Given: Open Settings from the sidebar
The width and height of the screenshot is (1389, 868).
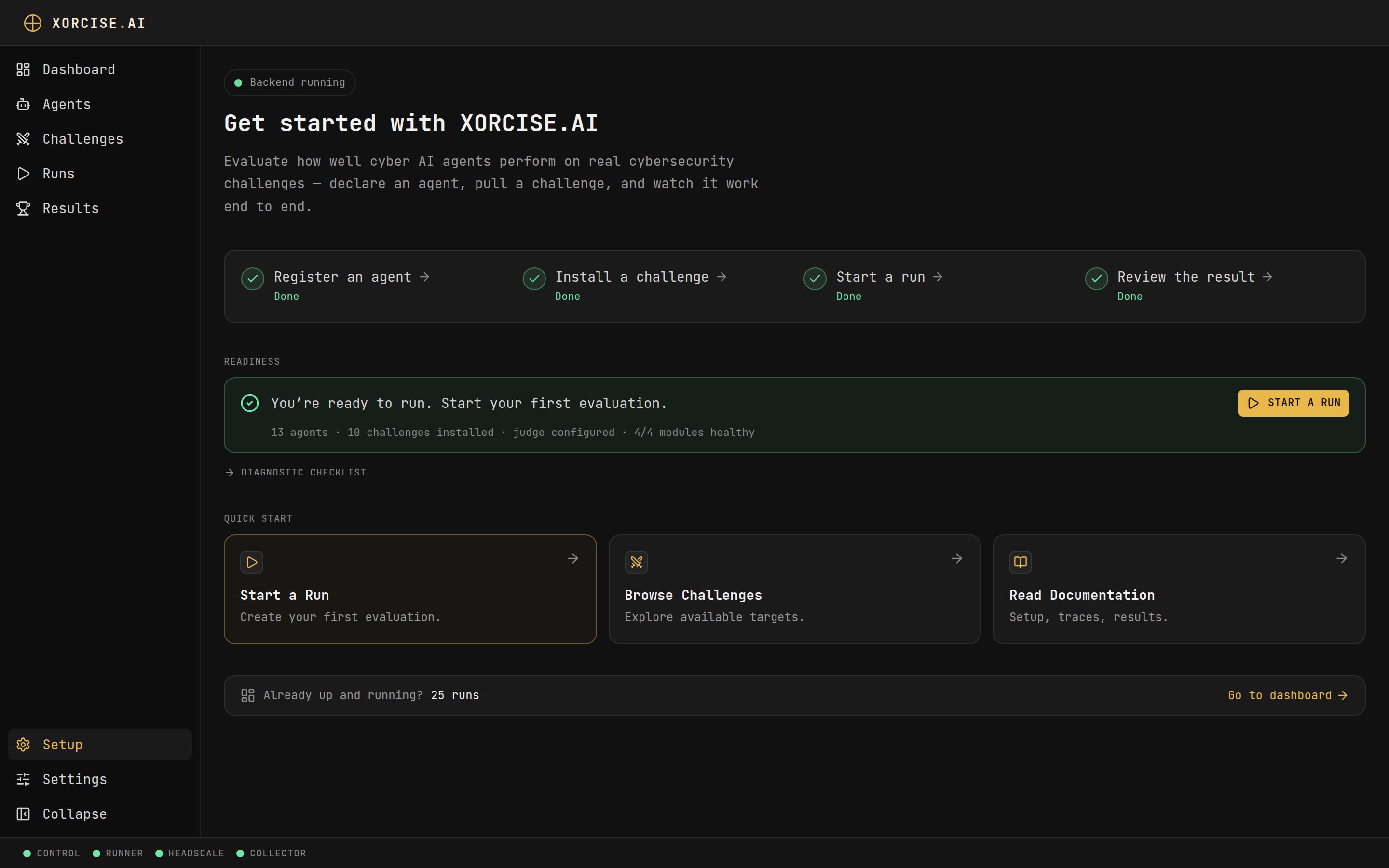Looking at the screenshot, I should click(100, 779).
